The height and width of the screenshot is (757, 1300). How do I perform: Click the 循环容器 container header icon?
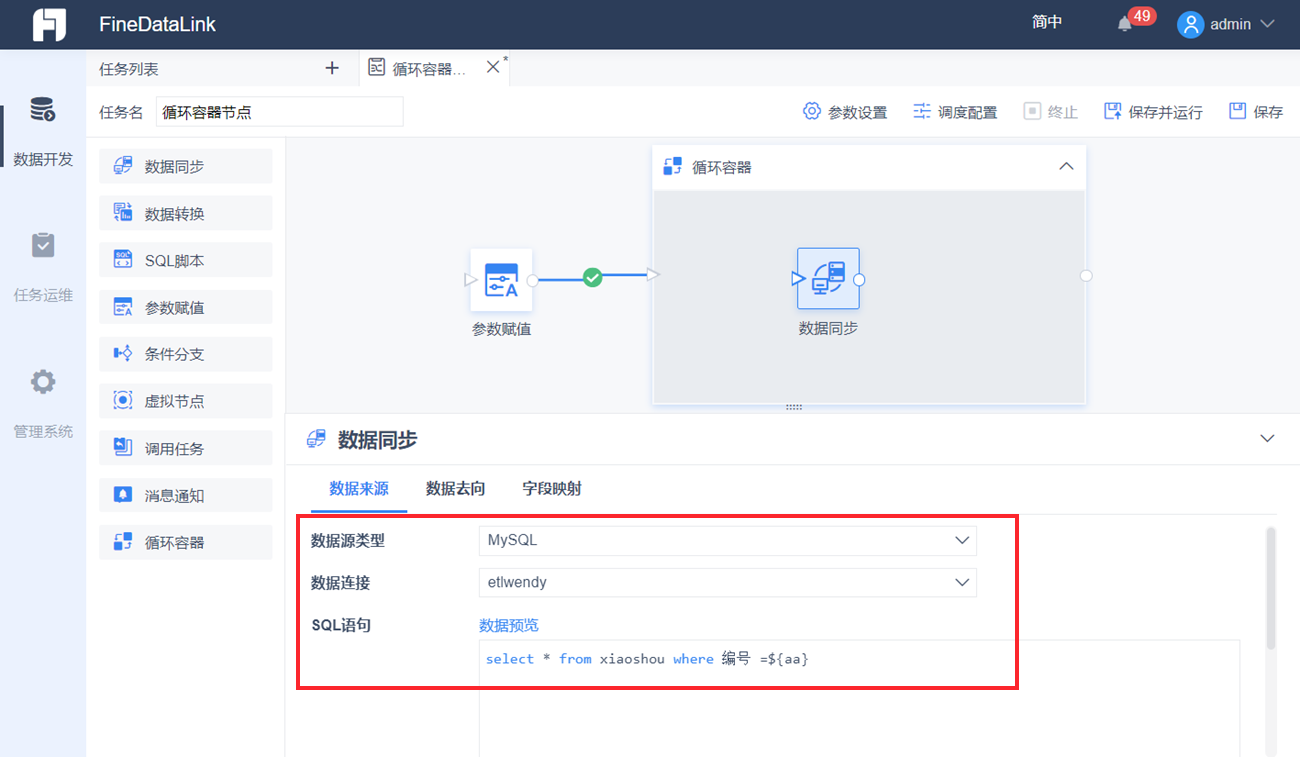(x=673, y=166)
